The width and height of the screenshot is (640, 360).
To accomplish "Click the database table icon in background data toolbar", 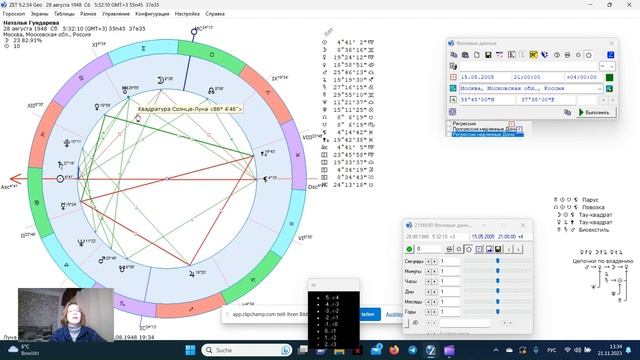I will pos(500,55).
